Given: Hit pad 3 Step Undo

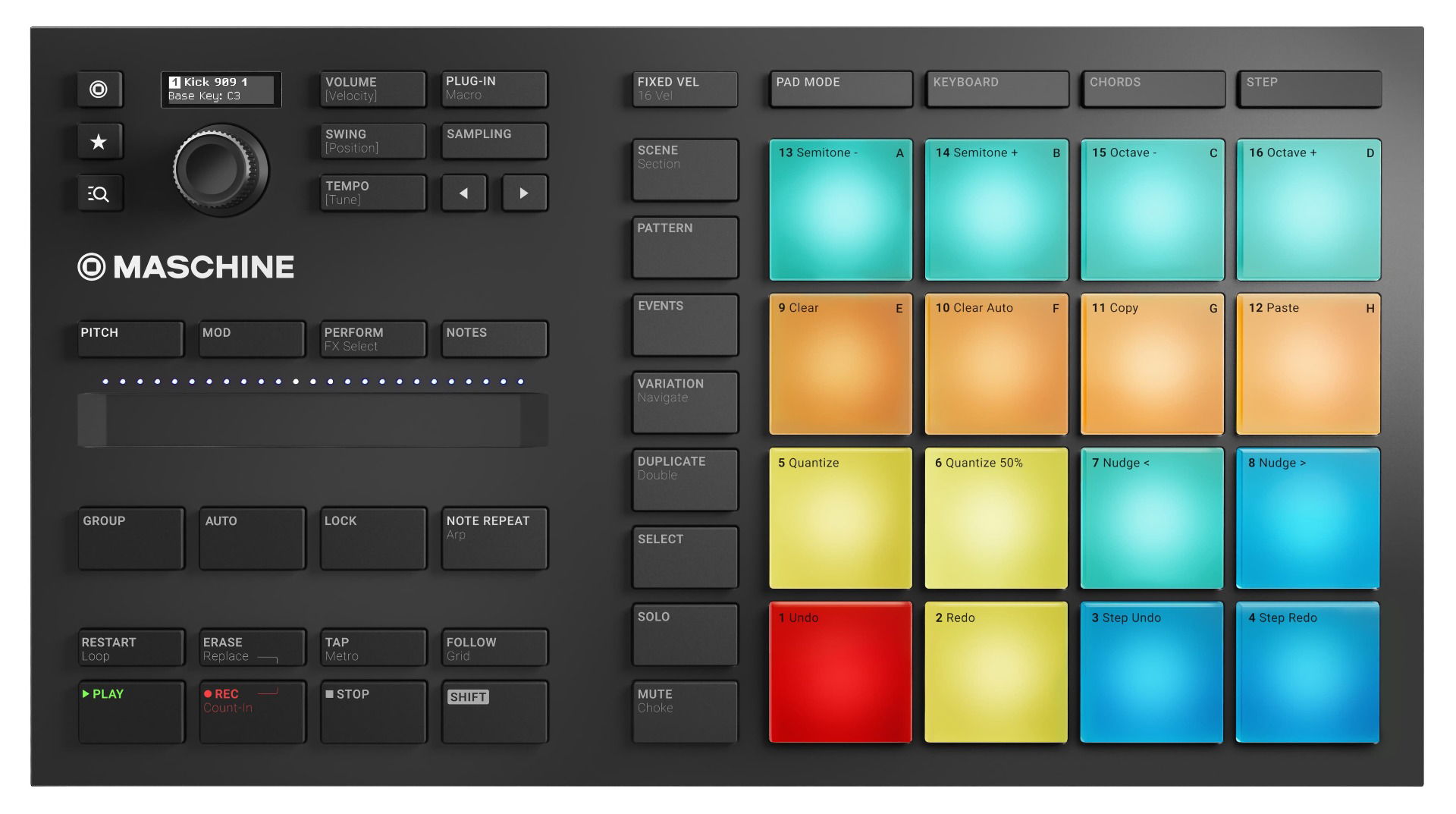Looking at the screenshot, I should 1152,672.
